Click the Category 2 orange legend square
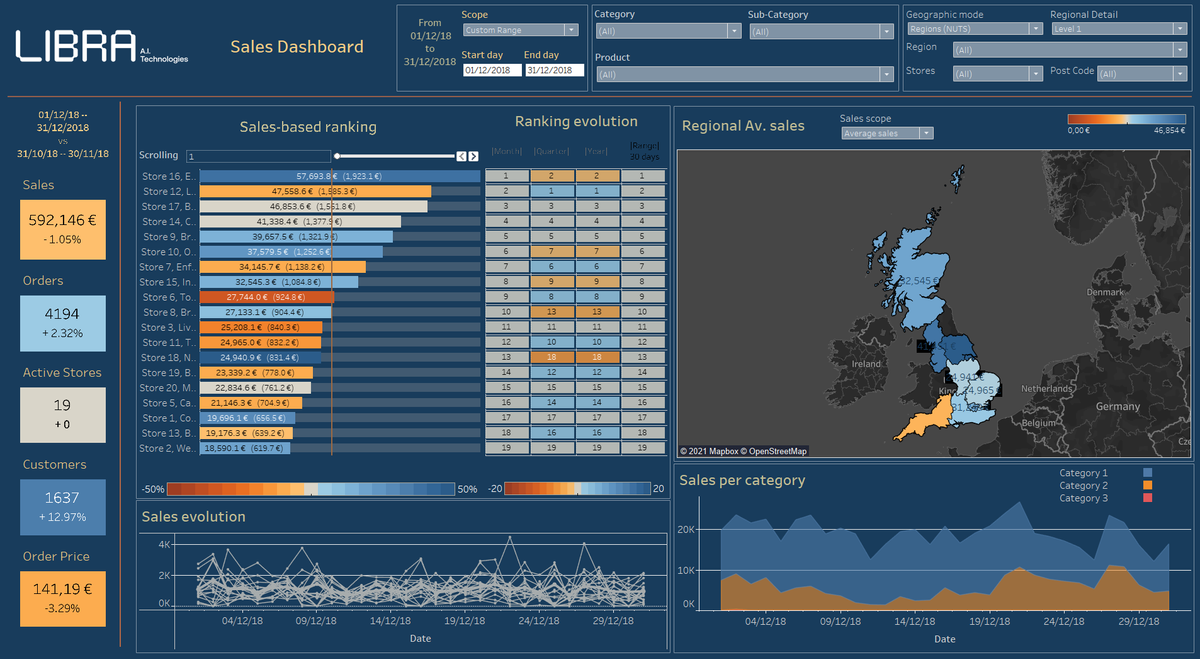 pyautogui.click(x=1147, y=486)
